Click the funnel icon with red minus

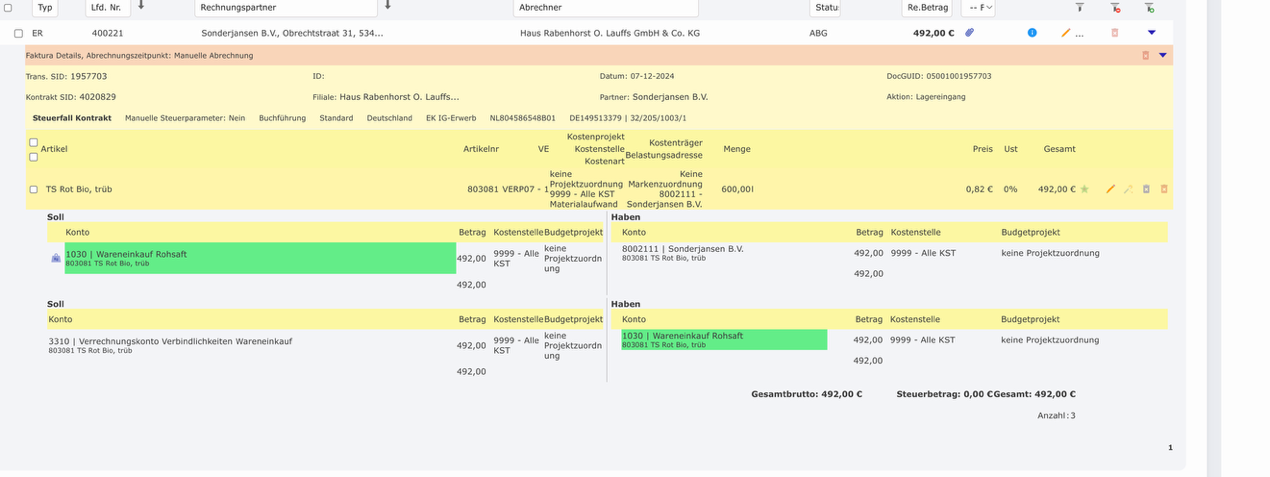(x=1115, y=7)
